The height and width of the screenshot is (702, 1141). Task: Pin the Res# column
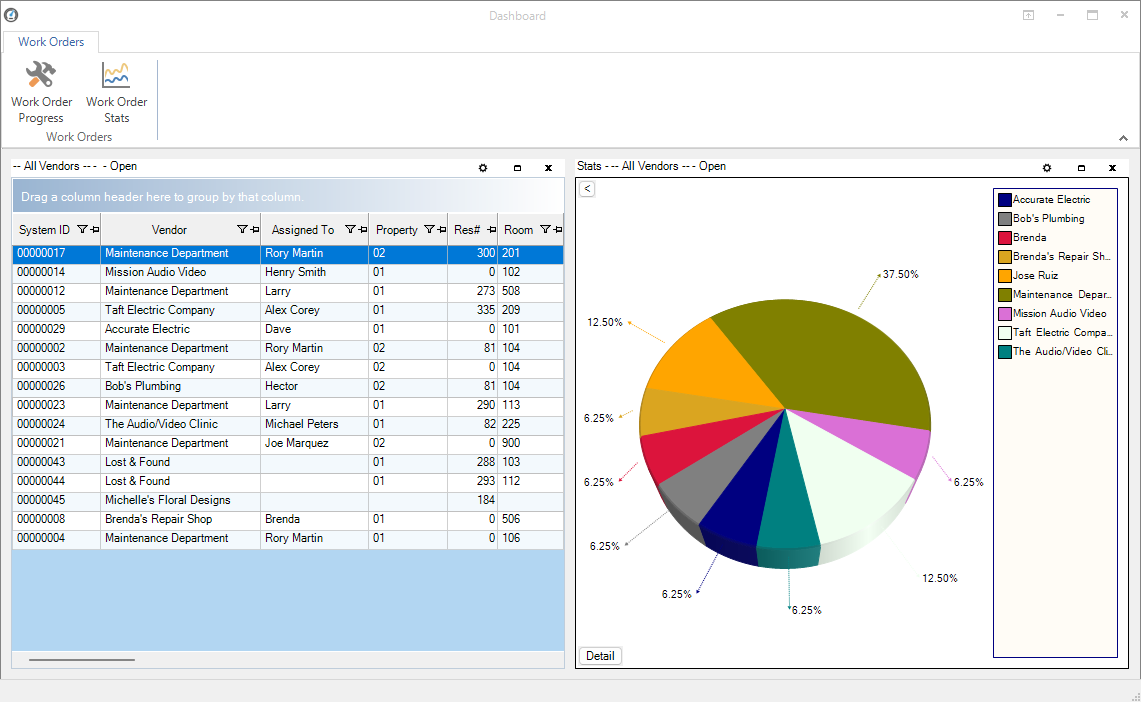[492, 229]
